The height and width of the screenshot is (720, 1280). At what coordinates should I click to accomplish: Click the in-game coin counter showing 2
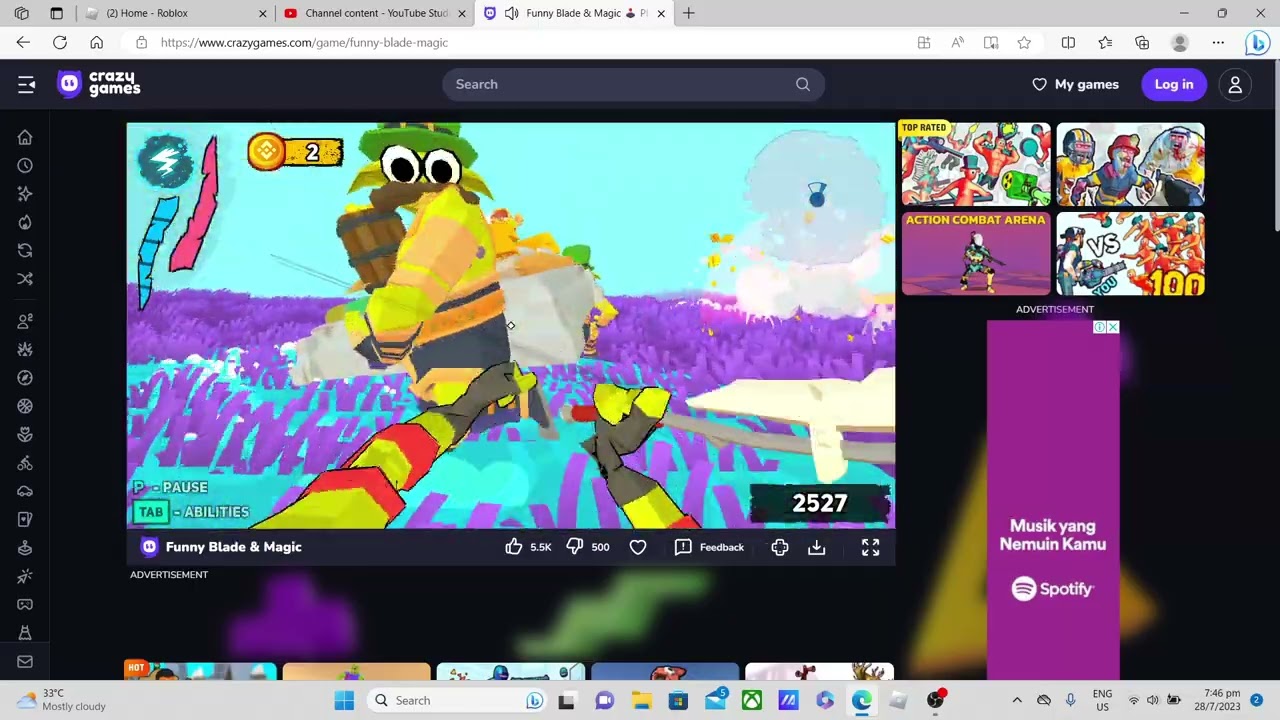point(295,152)
